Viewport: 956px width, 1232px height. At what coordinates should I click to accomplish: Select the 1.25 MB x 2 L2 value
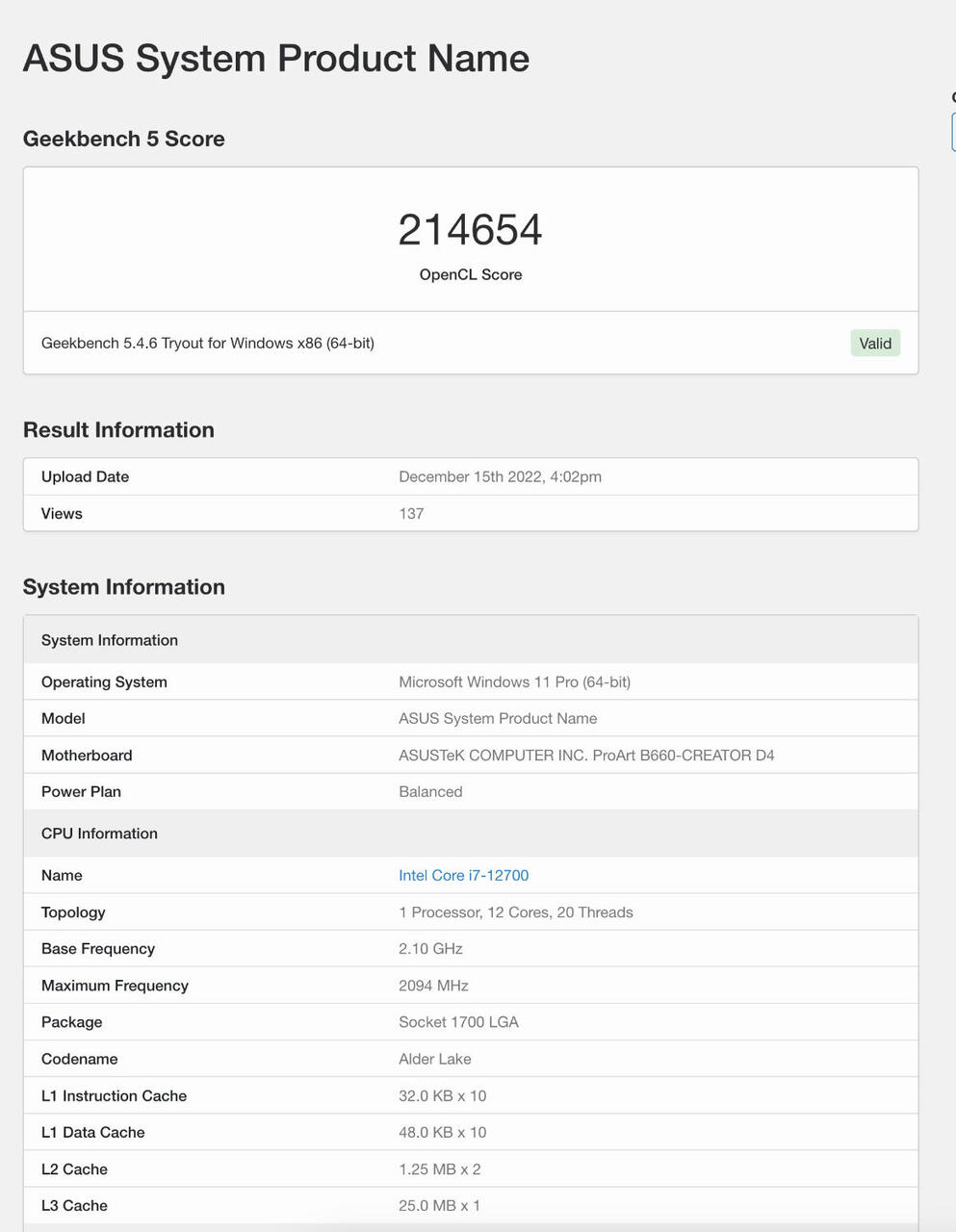440,1169
